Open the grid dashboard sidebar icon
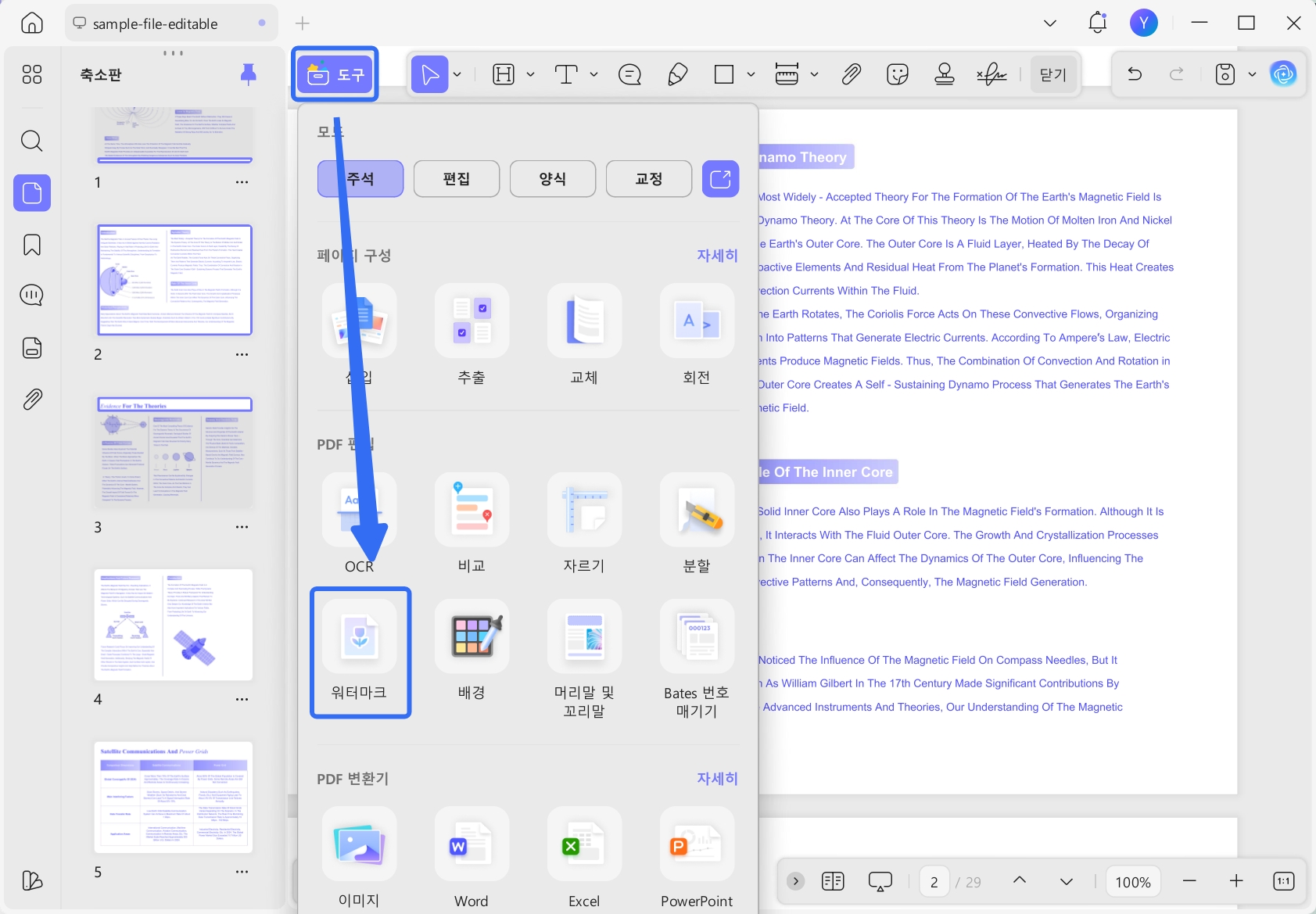 (32, 74)
